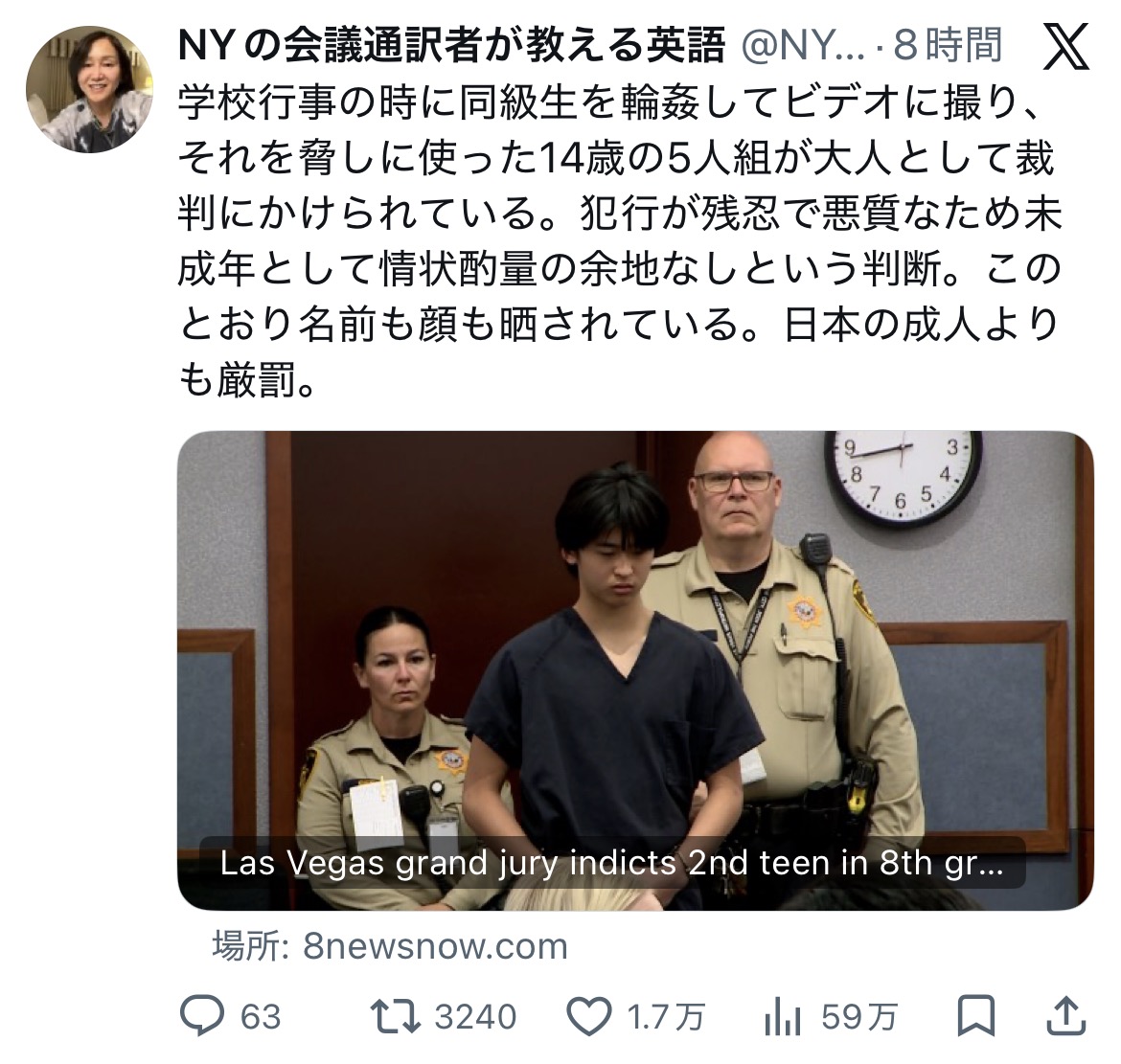Click the truncated @NY... handle
Screen dimensions: 1121x1064
[x=802, y=46]
